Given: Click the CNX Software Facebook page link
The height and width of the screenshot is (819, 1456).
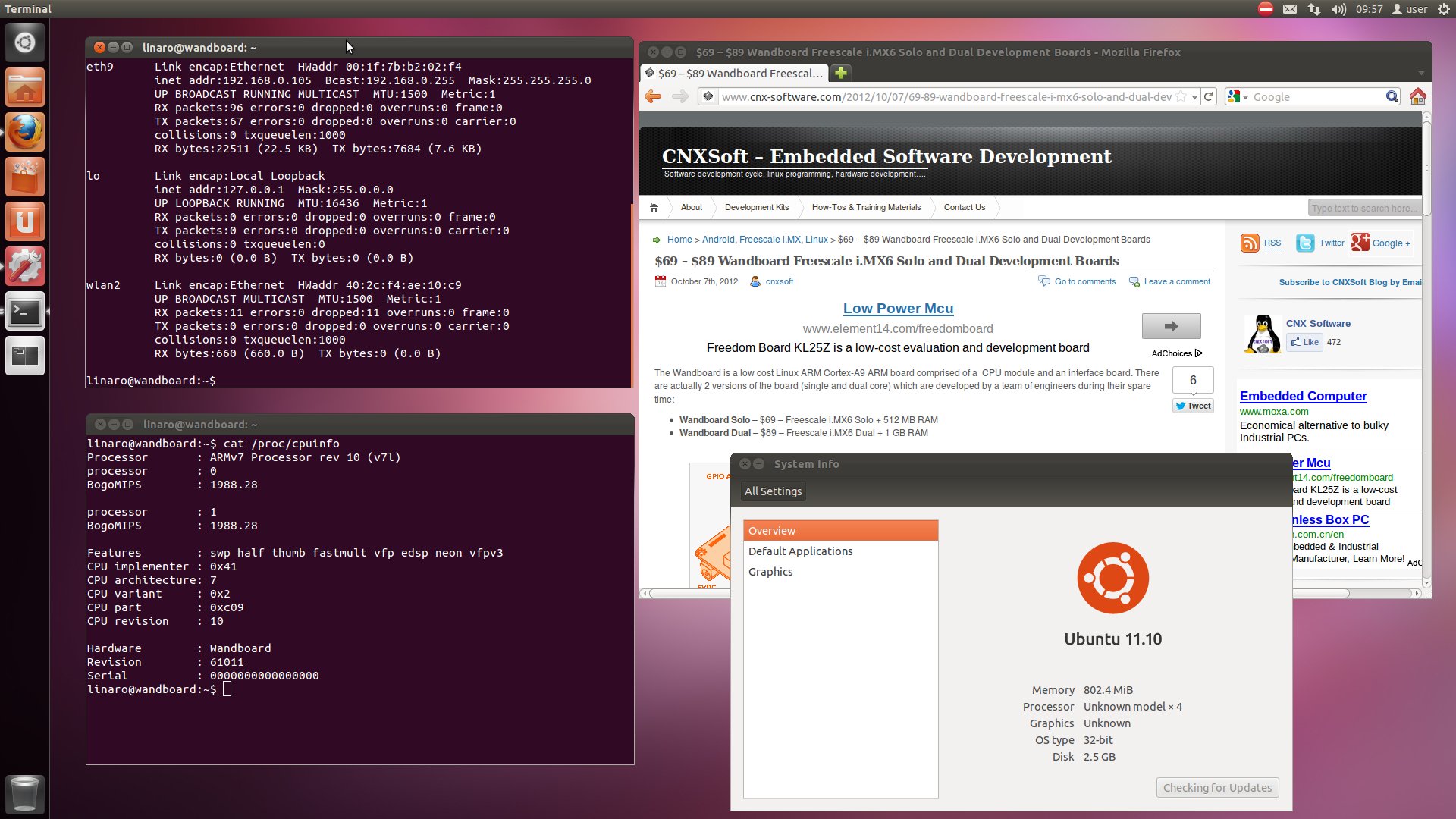Looking at the screenshot, I should [1318, 323].
